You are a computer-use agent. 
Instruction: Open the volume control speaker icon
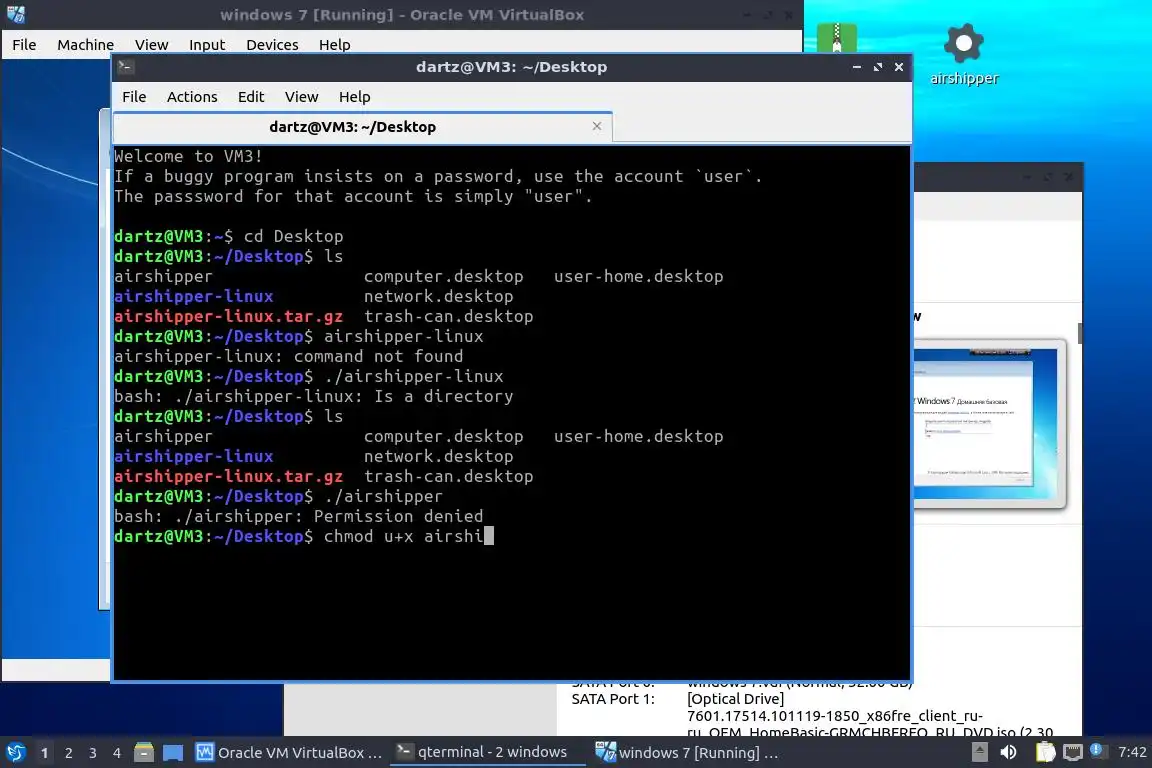[1009, 752]
